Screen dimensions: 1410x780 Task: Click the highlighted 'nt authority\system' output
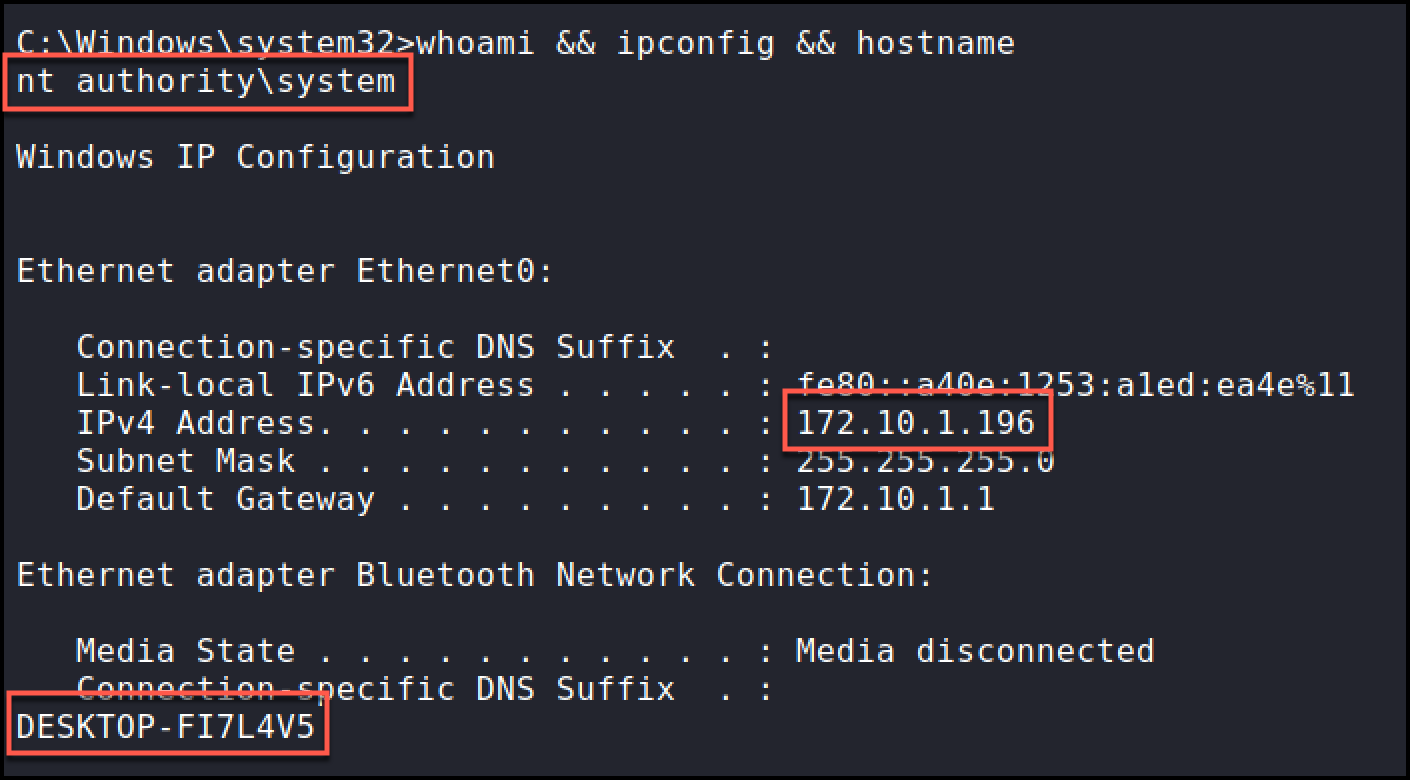coord(206,82)
